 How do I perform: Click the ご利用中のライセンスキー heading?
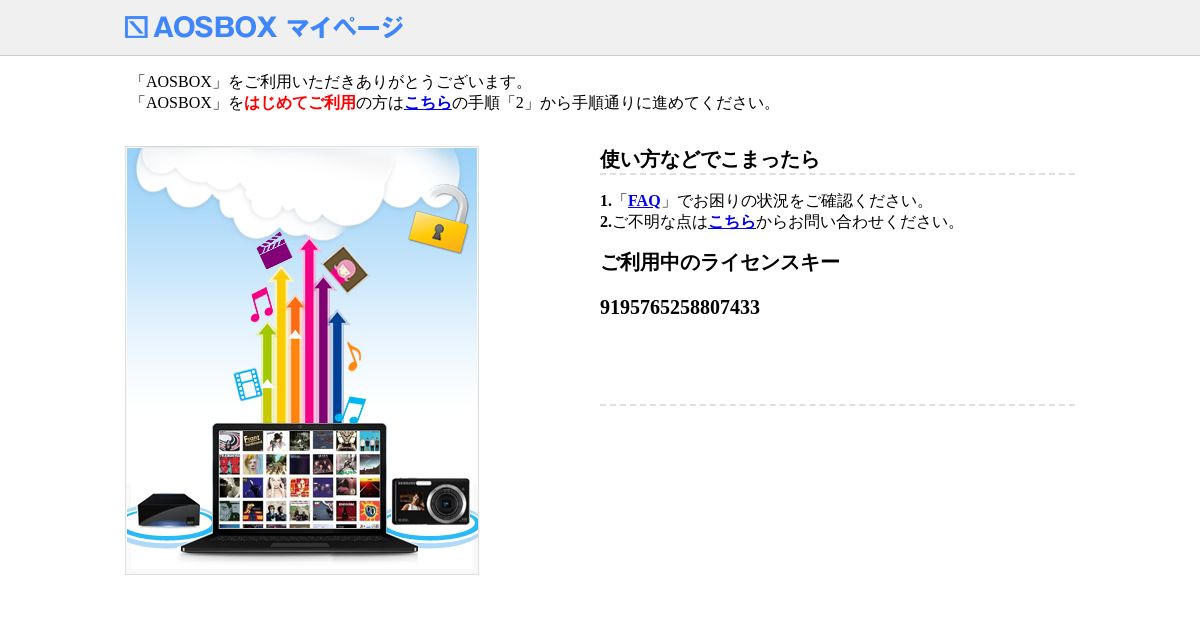coord(719,262)
